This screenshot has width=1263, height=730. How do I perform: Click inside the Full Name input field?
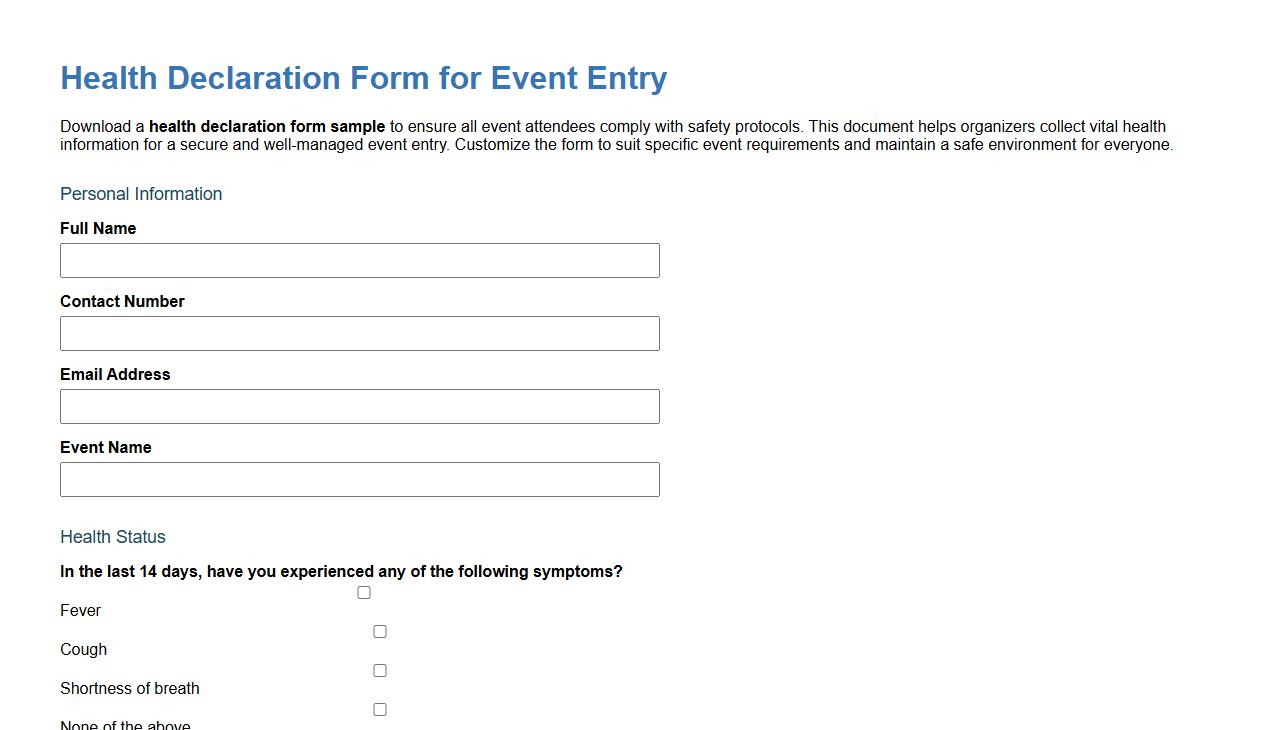(360, 260)
